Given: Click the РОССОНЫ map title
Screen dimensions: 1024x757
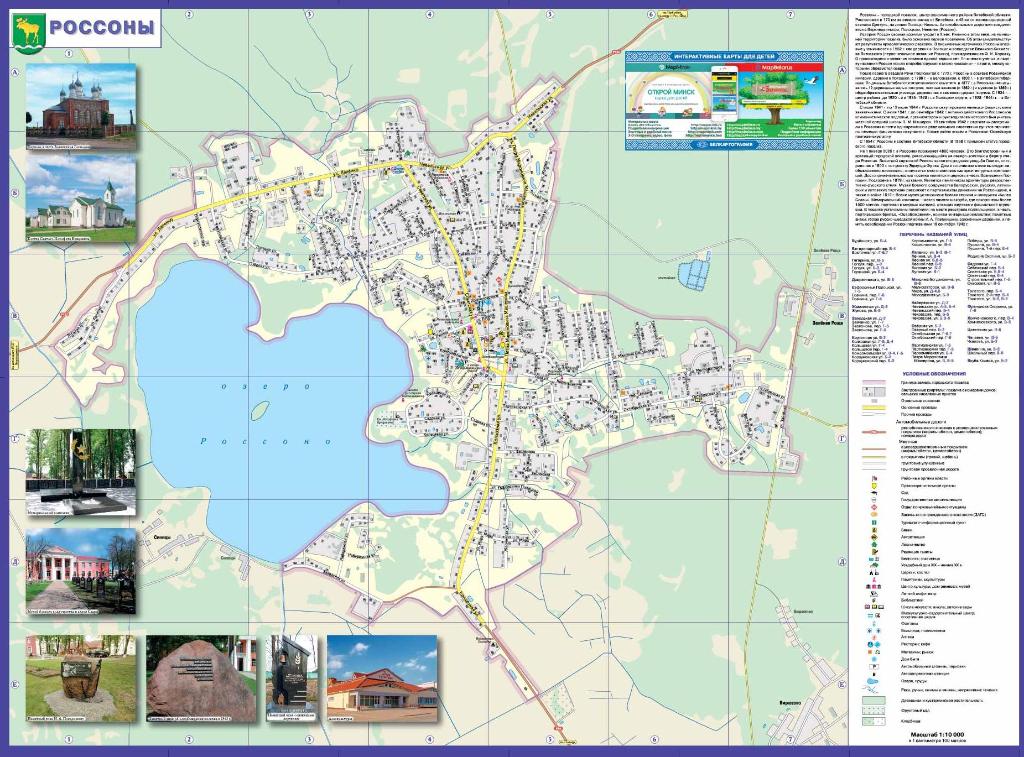Looking at the screenshot, I should click(102, 28).
